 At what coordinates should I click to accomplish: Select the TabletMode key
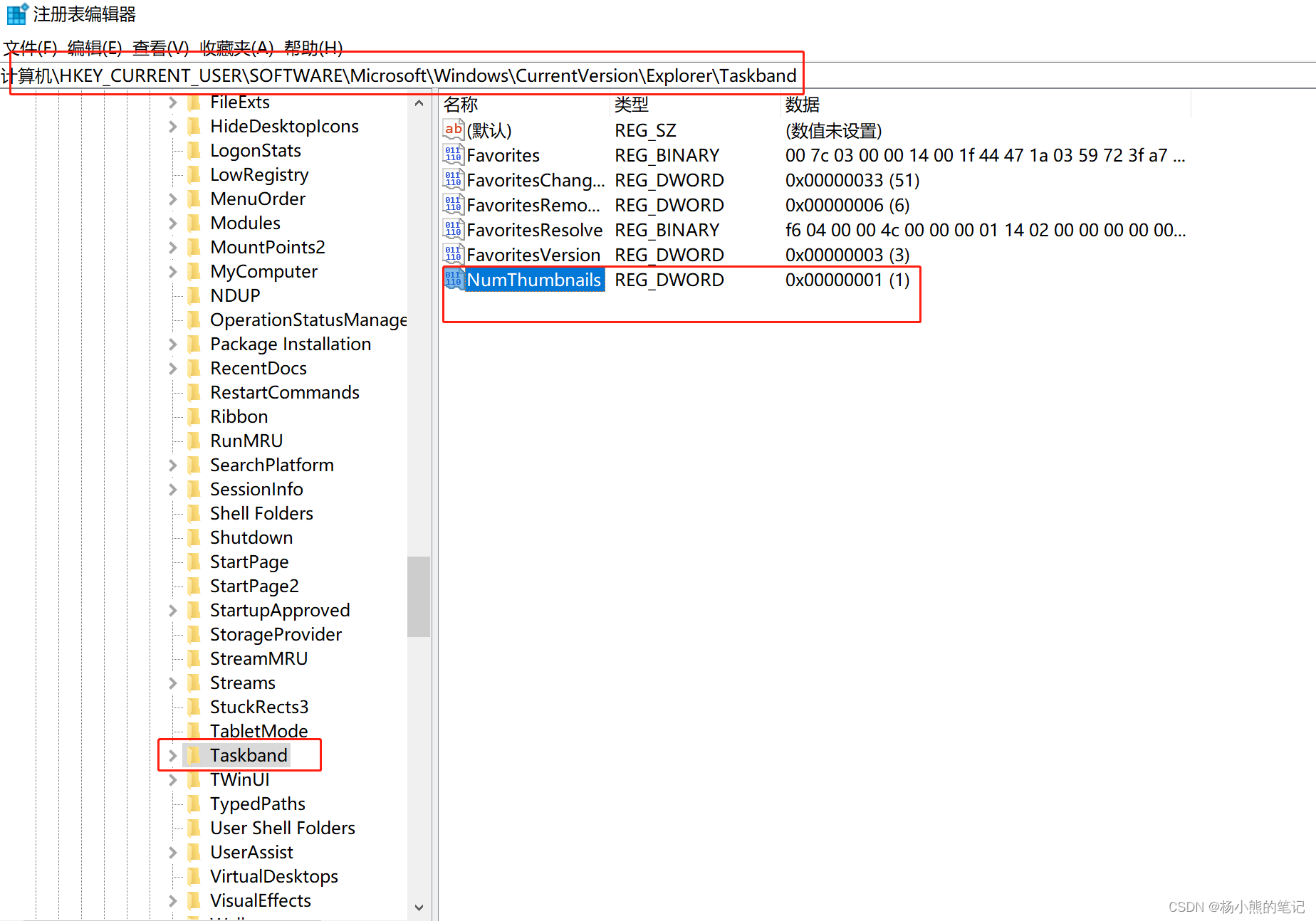[x=258, y=731]
